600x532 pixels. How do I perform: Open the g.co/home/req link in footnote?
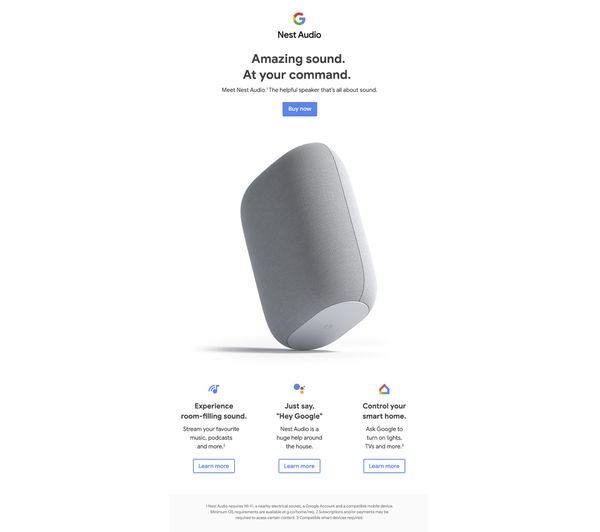pos(301,512)
